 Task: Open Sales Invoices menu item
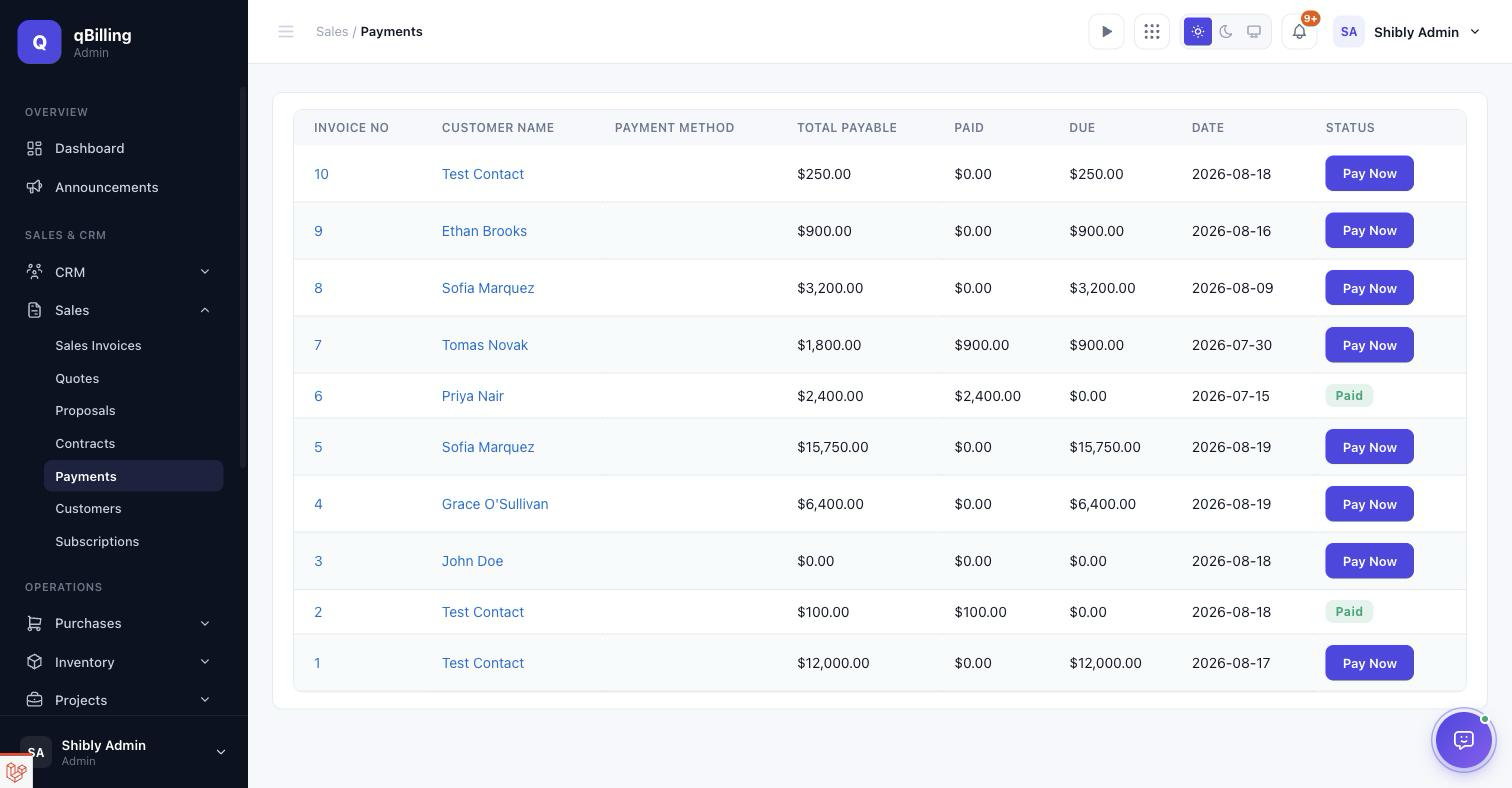[98, 346]
